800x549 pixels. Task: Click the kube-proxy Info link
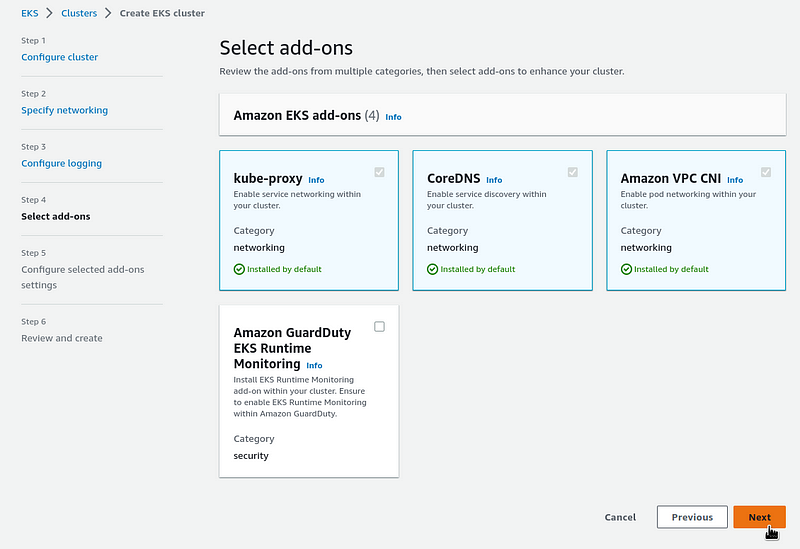[x=316, y=180]
